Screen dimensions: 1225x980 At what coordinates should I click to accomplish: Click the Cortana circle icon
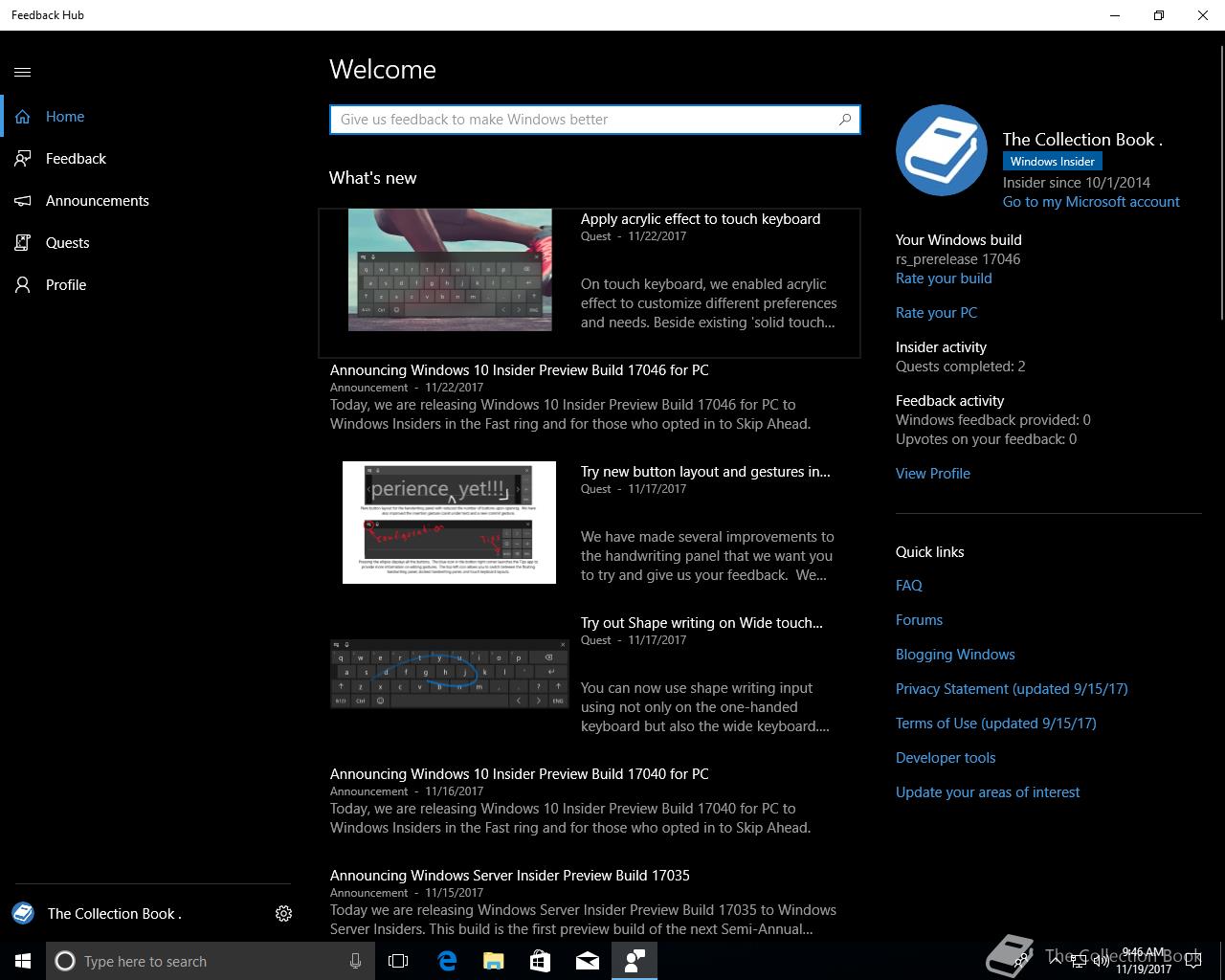pyautogui.click(x=65, y=961)
